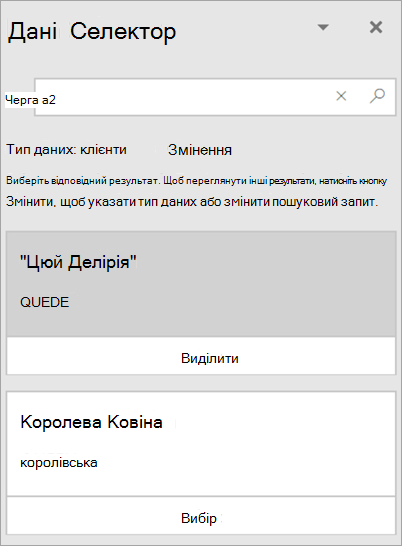Clear the search box with the X icon
Screen dimensions: 402x546
(341, 96)
